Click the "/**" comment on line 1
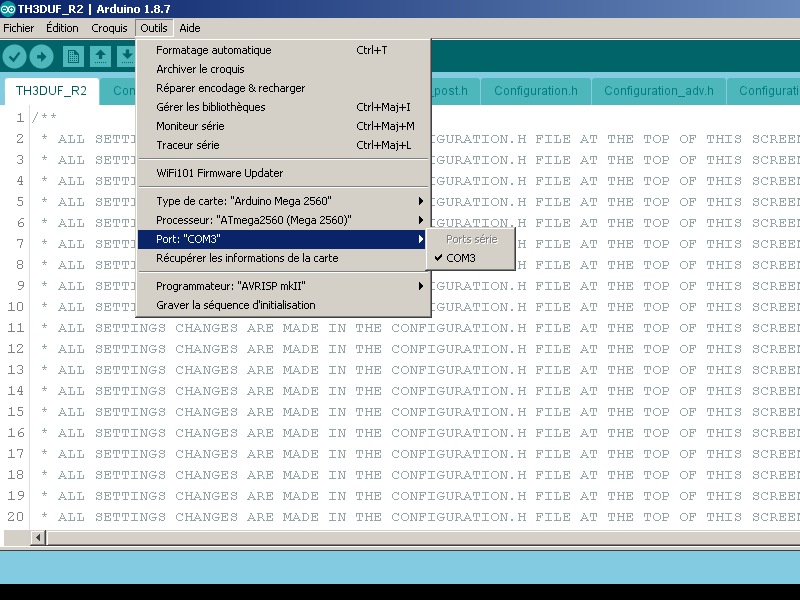The image size is (800, 600). 44,118
